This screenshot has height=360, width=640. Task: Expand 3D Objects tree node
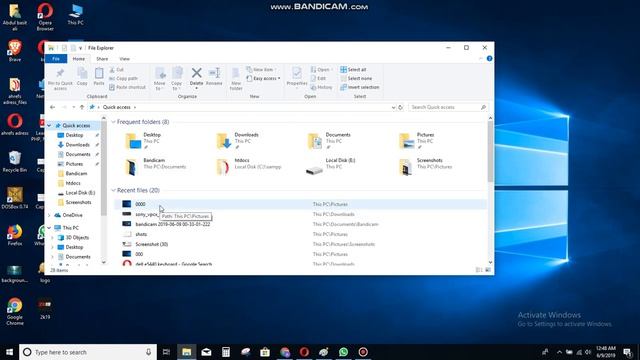(x=52, y=238)
